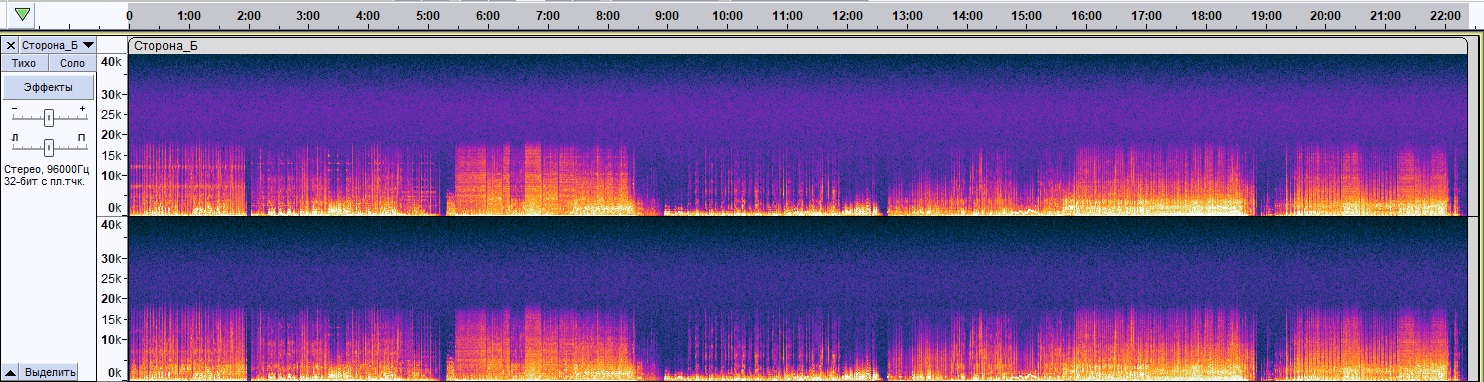Click the 9:00 mark on the timeline

tap(667, 16)
